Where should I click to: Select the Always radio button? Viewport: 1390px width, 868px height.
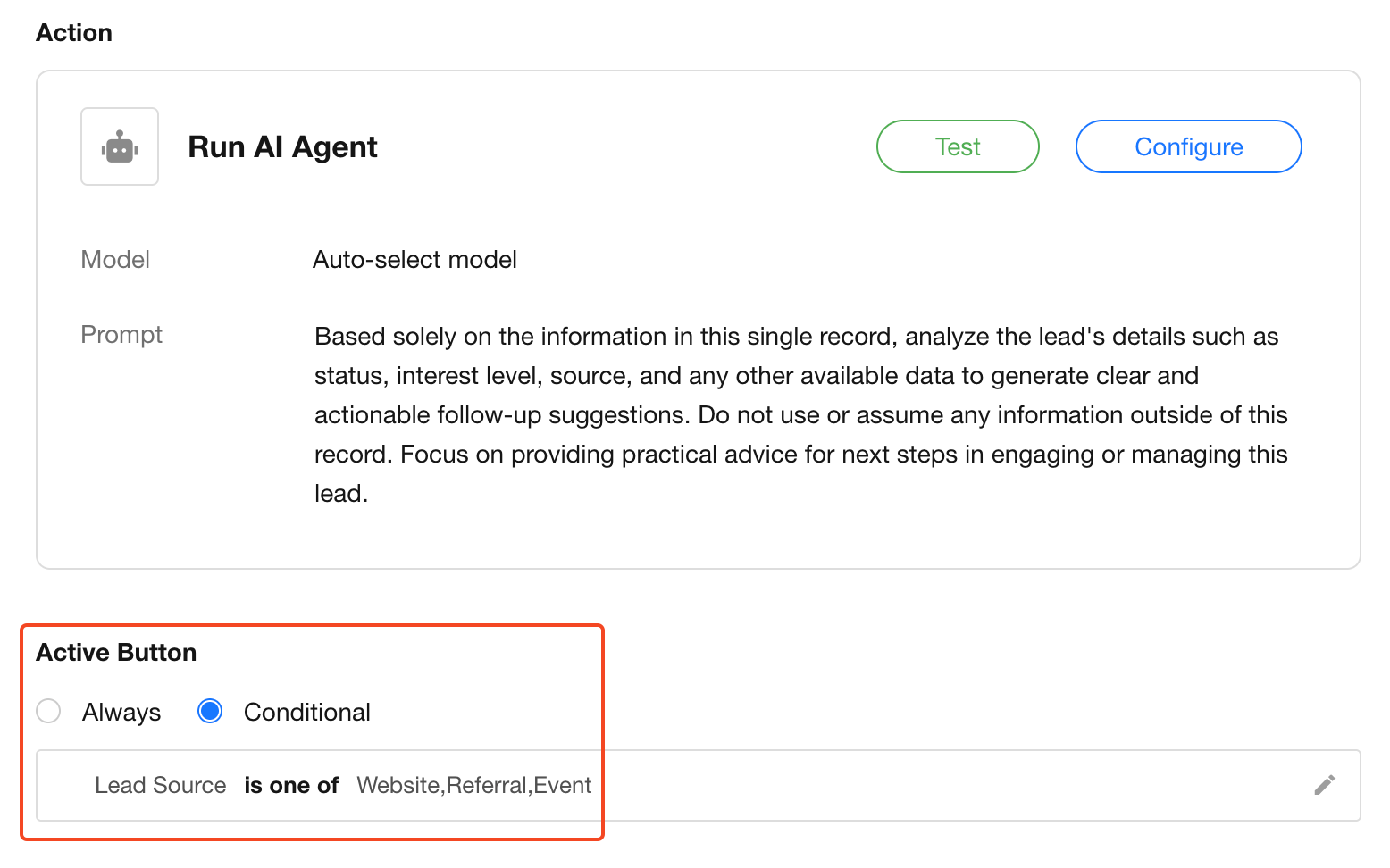pyautogui.click(x=48, y=712)
